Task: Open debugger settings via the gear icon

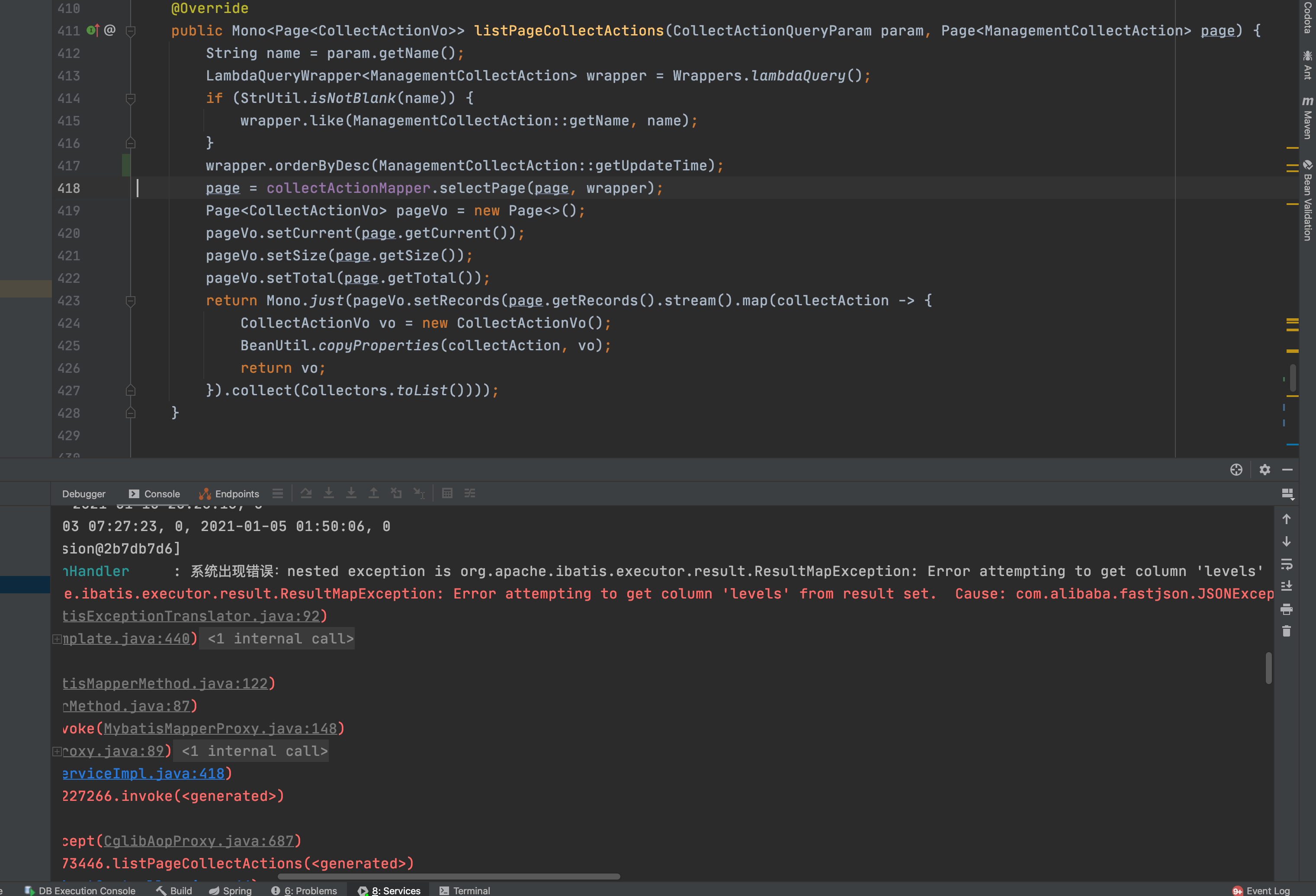Action: pos(1265,470)
